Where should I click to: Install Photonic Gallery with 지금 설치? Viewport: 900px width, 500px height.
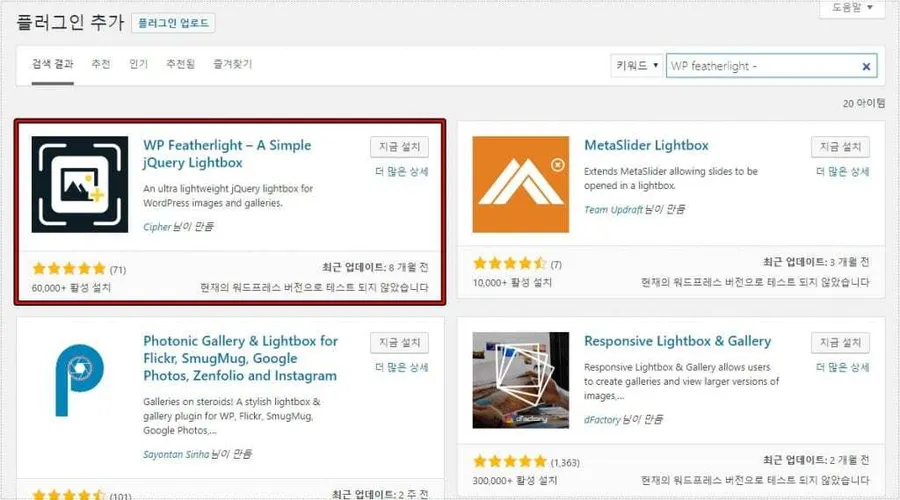pos(399,343)
